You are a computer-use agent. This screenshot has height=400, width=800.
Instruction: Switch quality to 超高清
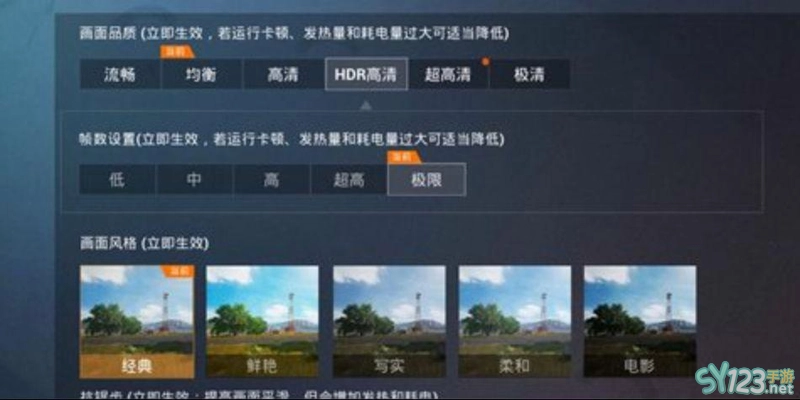coord(448,74)
